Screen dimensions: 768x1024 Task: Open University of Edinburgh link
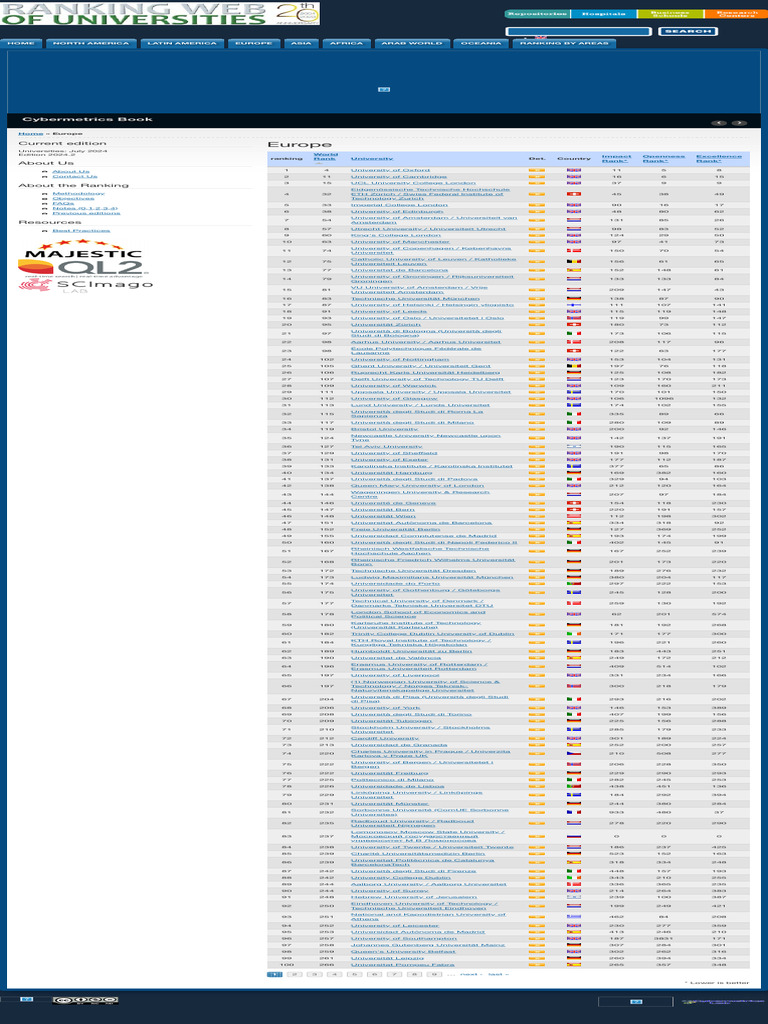click(x=396, y=212)
